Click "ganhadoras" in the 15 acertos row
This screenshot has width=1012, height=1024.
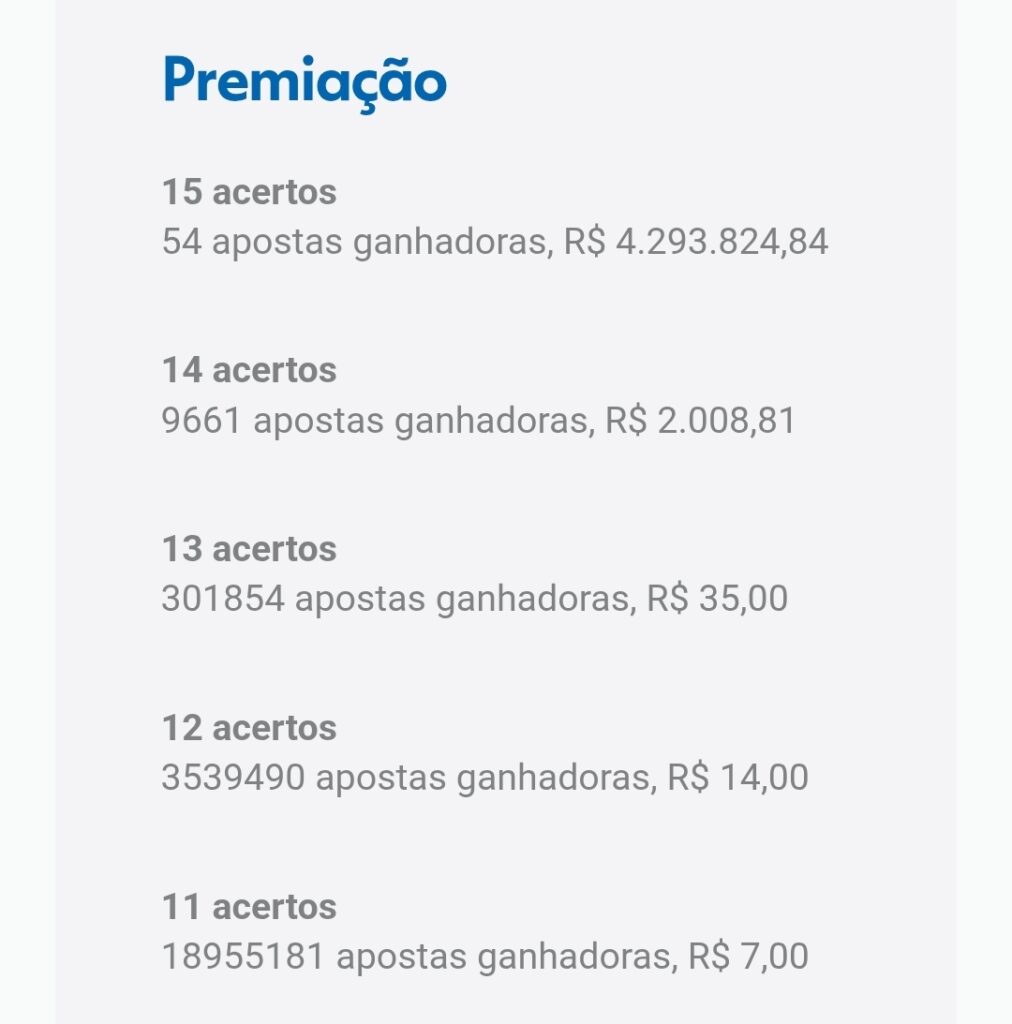451,243
